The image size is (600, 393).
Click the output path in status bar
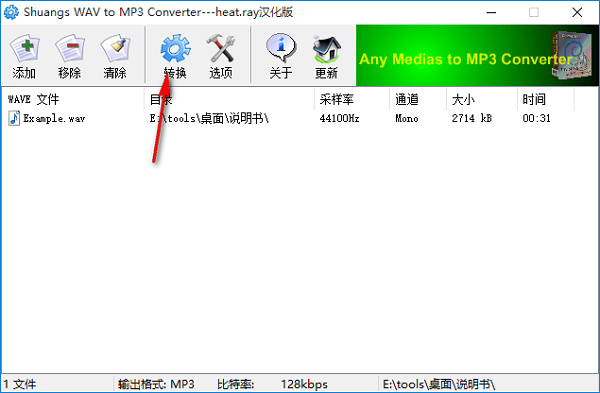[x=439, y=384]
